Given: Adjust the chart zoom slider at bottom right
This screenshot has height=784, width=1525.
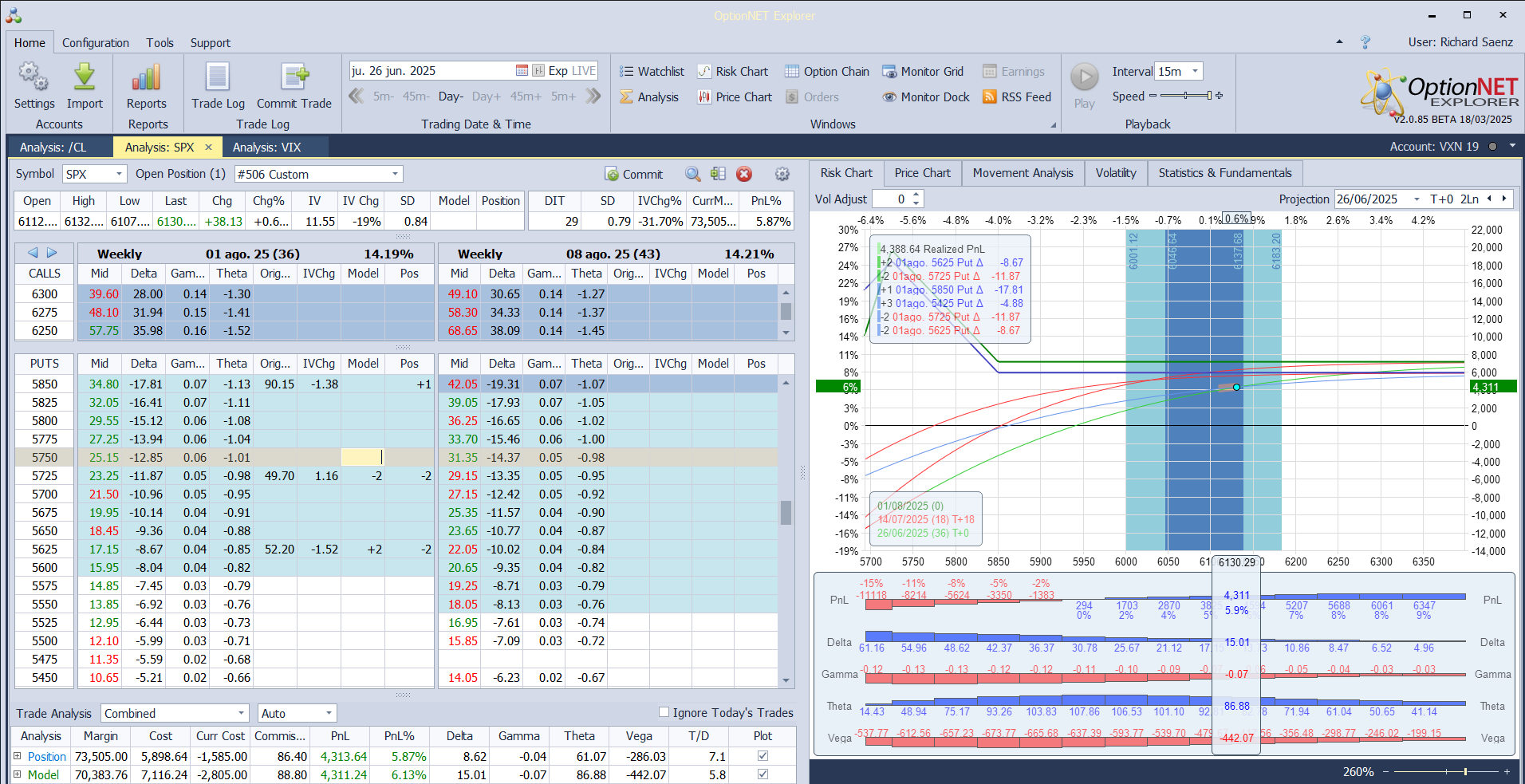Looking at the screenshot, I should click(x=1445, y=771).
